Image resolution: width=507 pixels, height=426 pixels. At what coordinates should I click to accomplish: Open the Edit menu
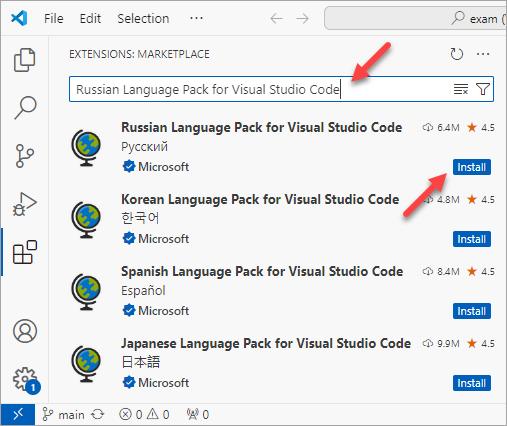tap(90, 19)
